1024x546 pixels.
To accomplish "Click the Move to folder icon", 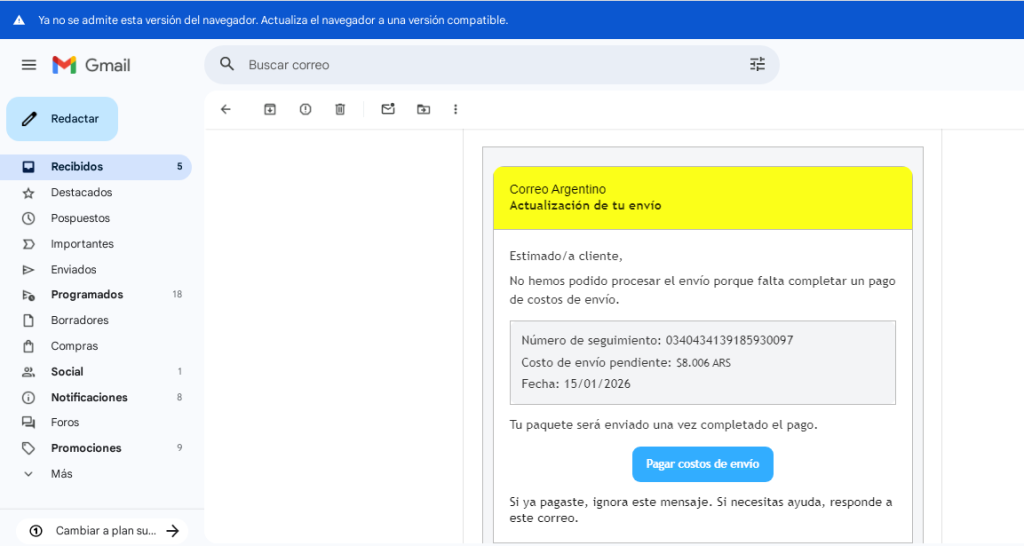I will (x=423, y=109).
